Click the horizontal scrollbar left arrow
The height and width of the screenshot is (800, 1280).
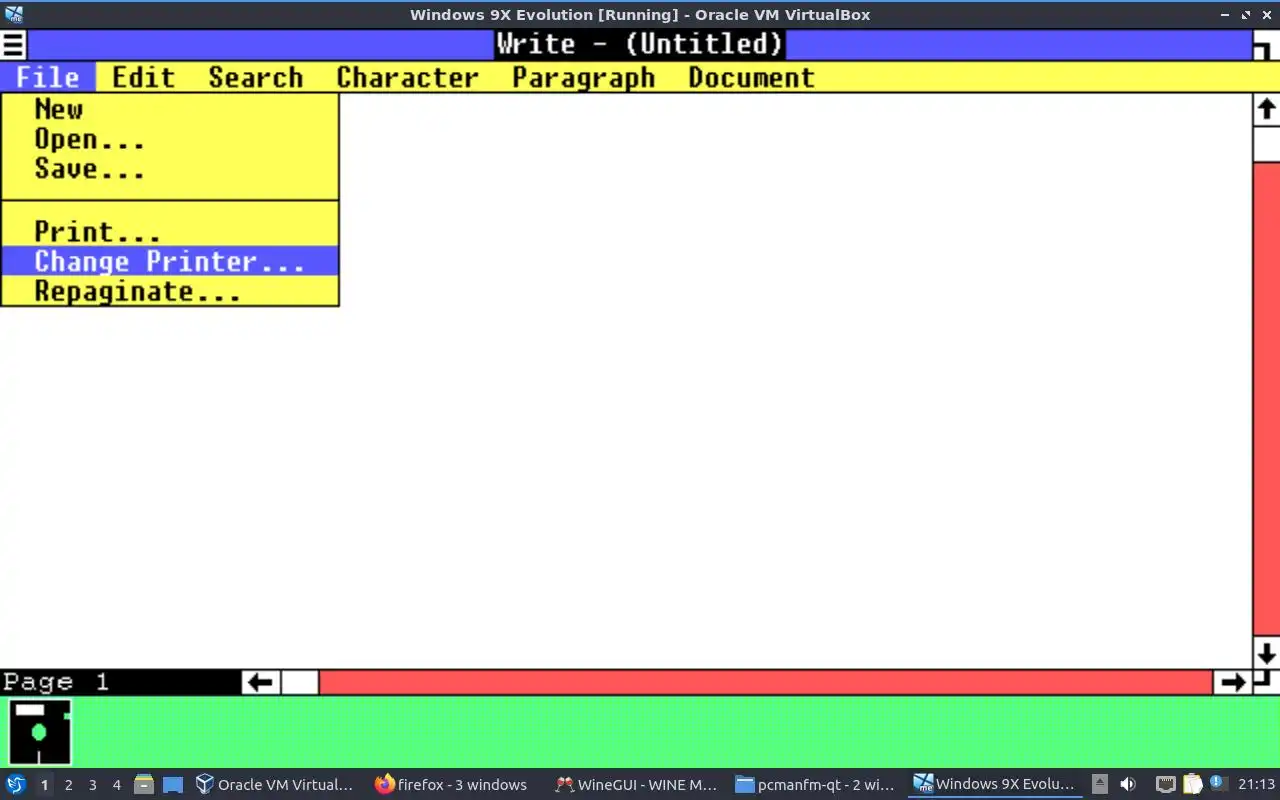tap(260, 682)
